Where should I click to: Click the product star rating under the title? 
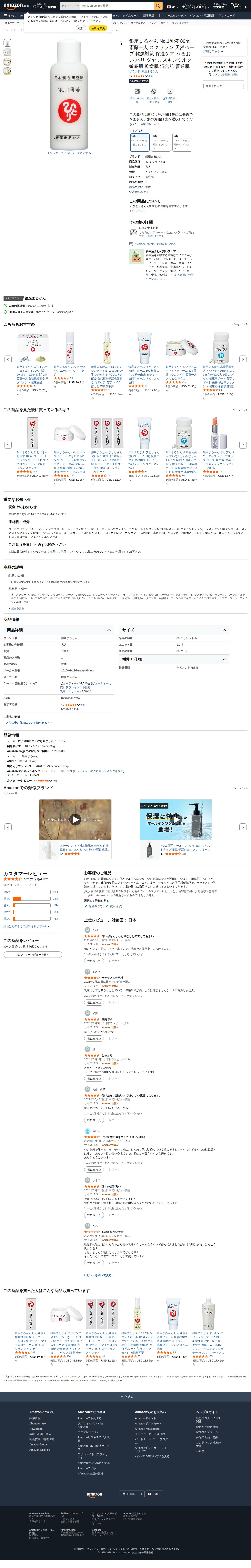pos(141,76)
